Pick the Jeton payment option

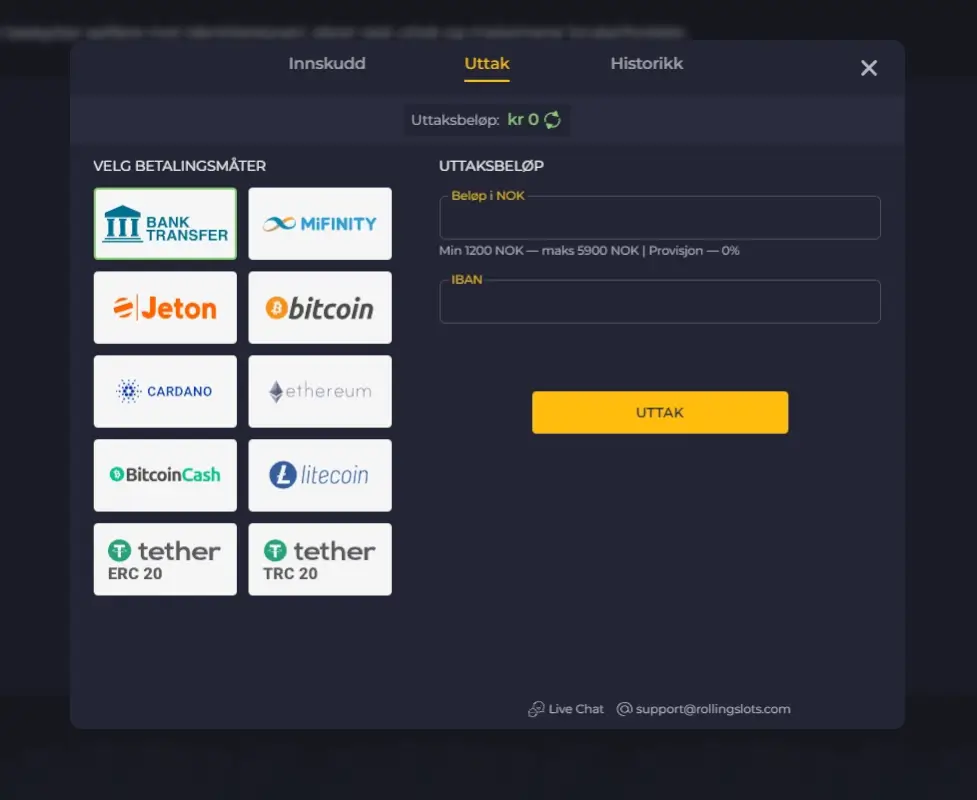[165, 307]
